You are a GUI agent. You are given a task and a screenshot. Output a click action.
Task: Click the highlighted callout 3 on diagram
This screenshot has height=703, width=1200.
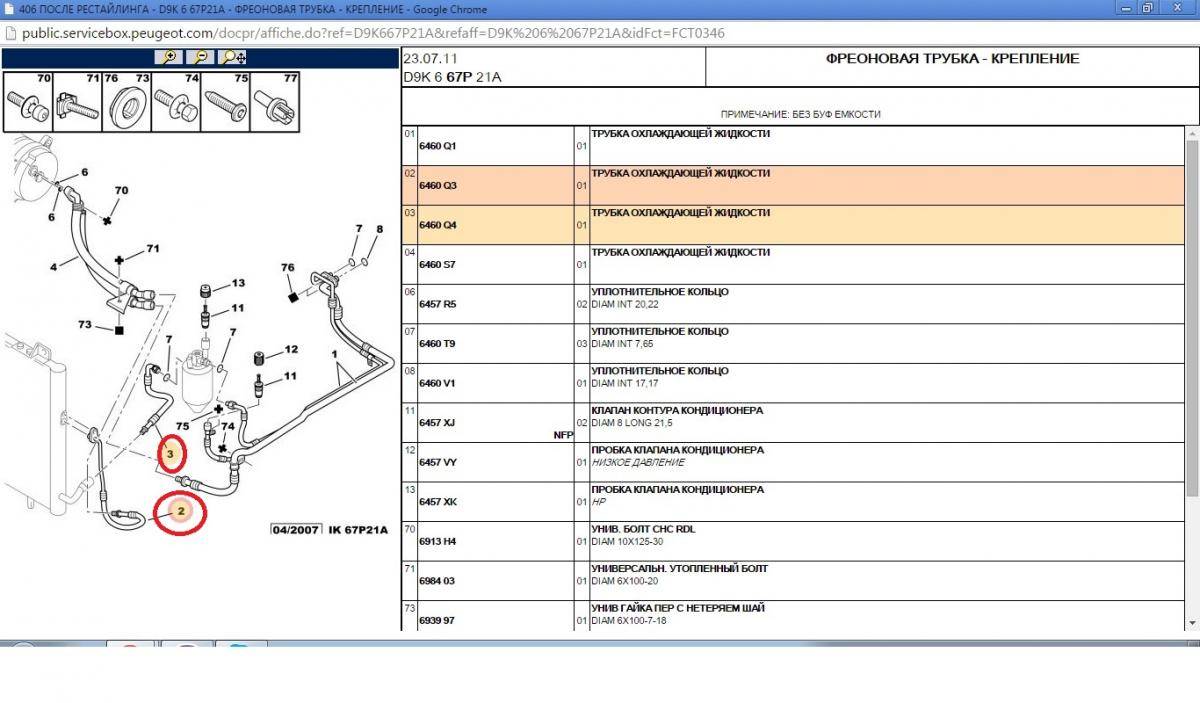pos(171,455)
